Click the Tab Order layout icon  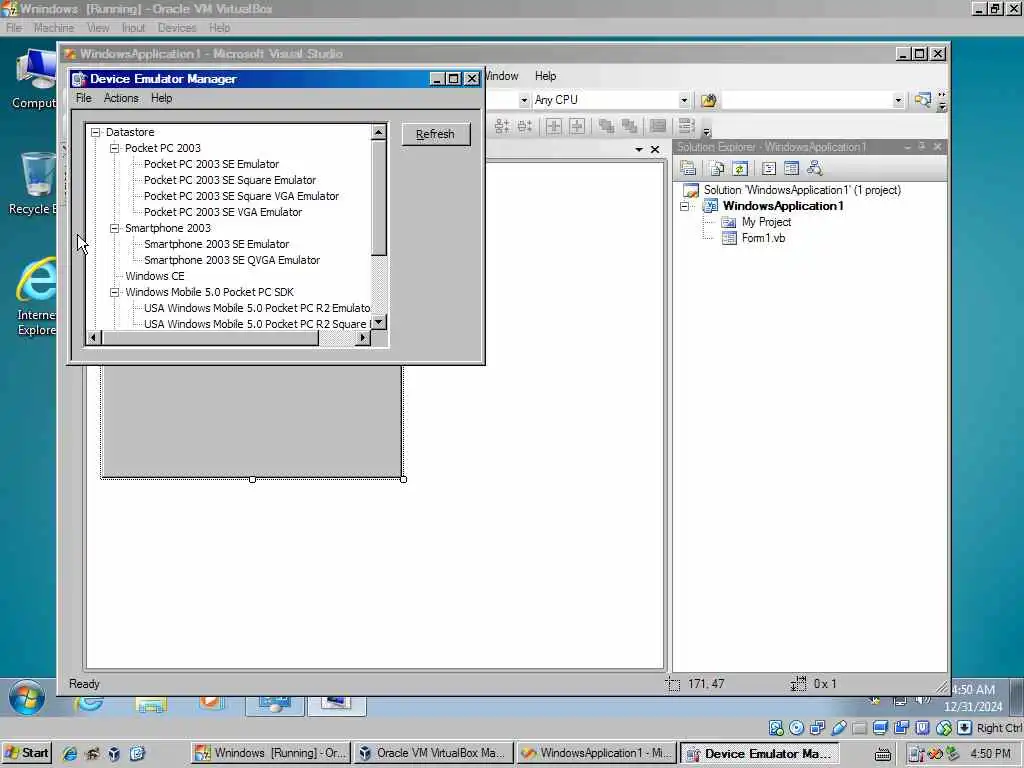658,126
